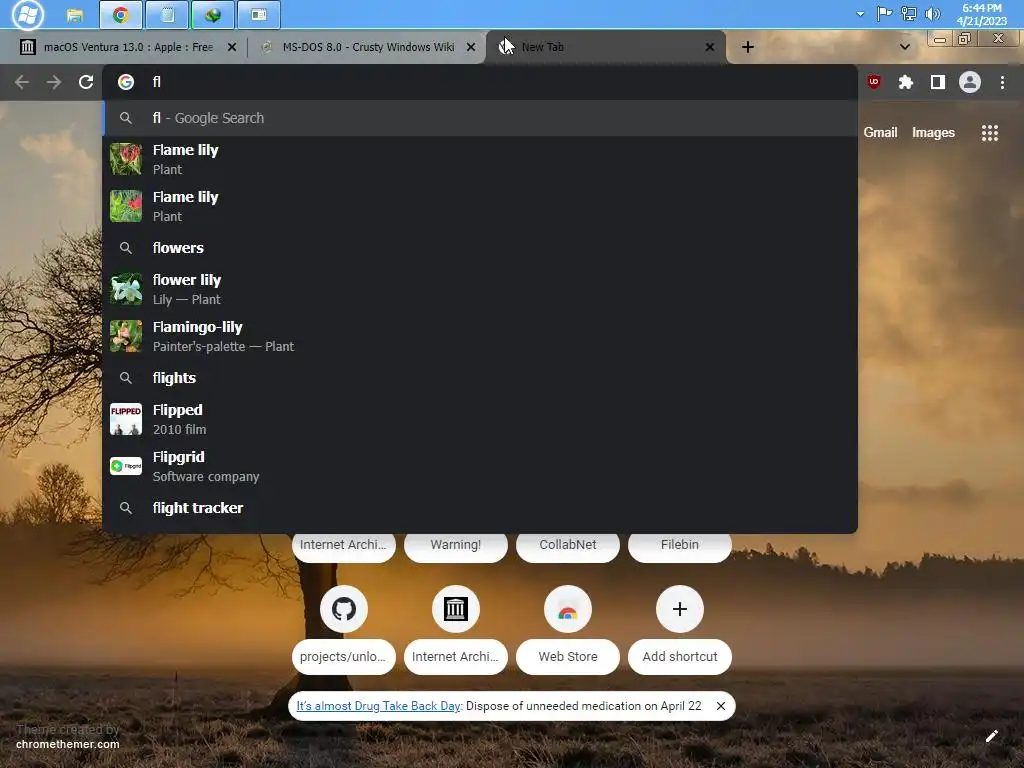Toggle the side panel icon

point(938,82)
